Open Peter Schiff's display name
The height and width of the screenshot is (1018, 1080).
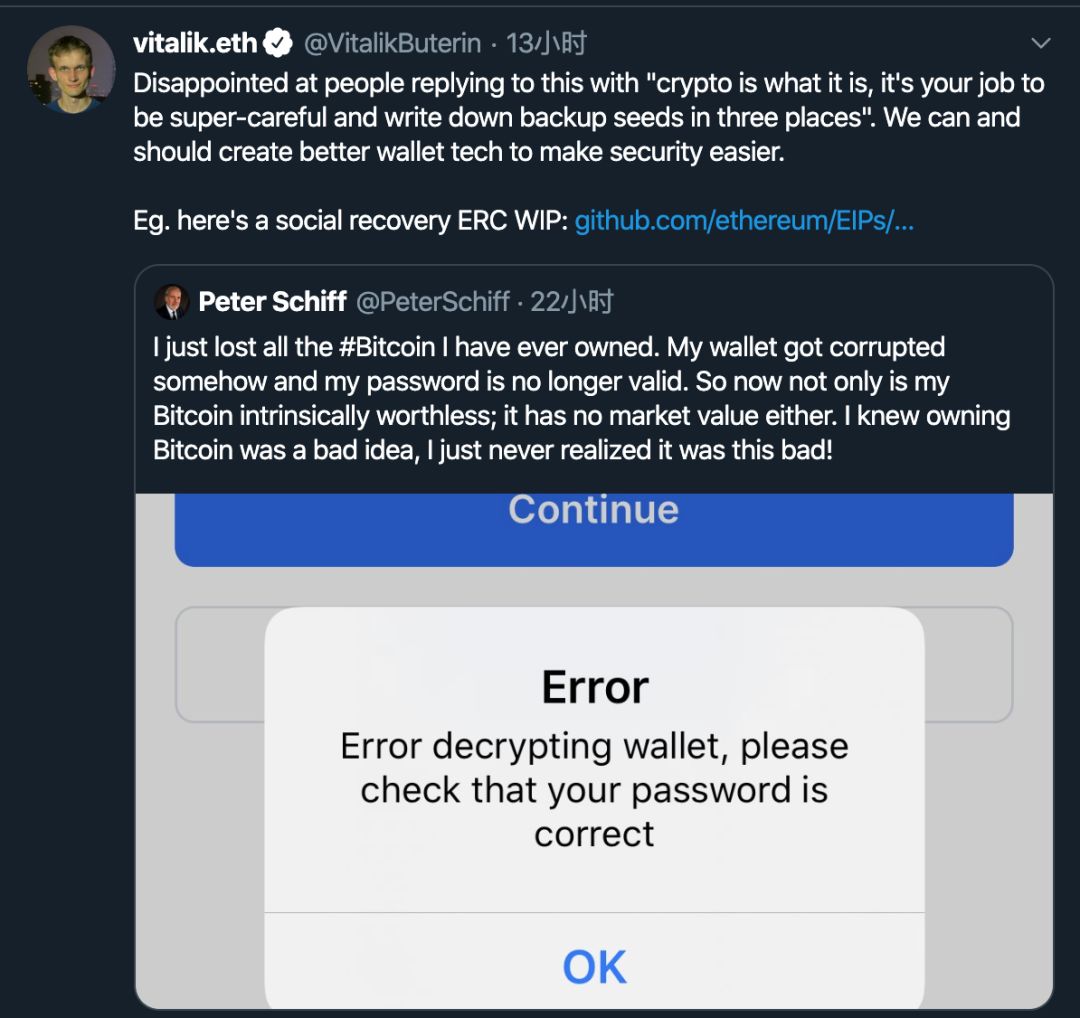tap(272, 302)
